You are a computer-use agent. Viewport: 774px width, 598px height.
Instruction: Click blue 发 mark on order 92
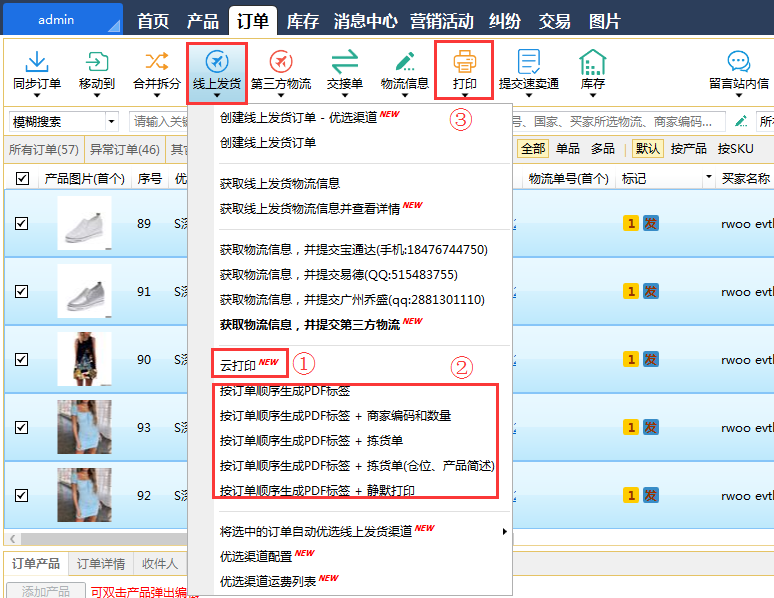(x=651, y=495)
